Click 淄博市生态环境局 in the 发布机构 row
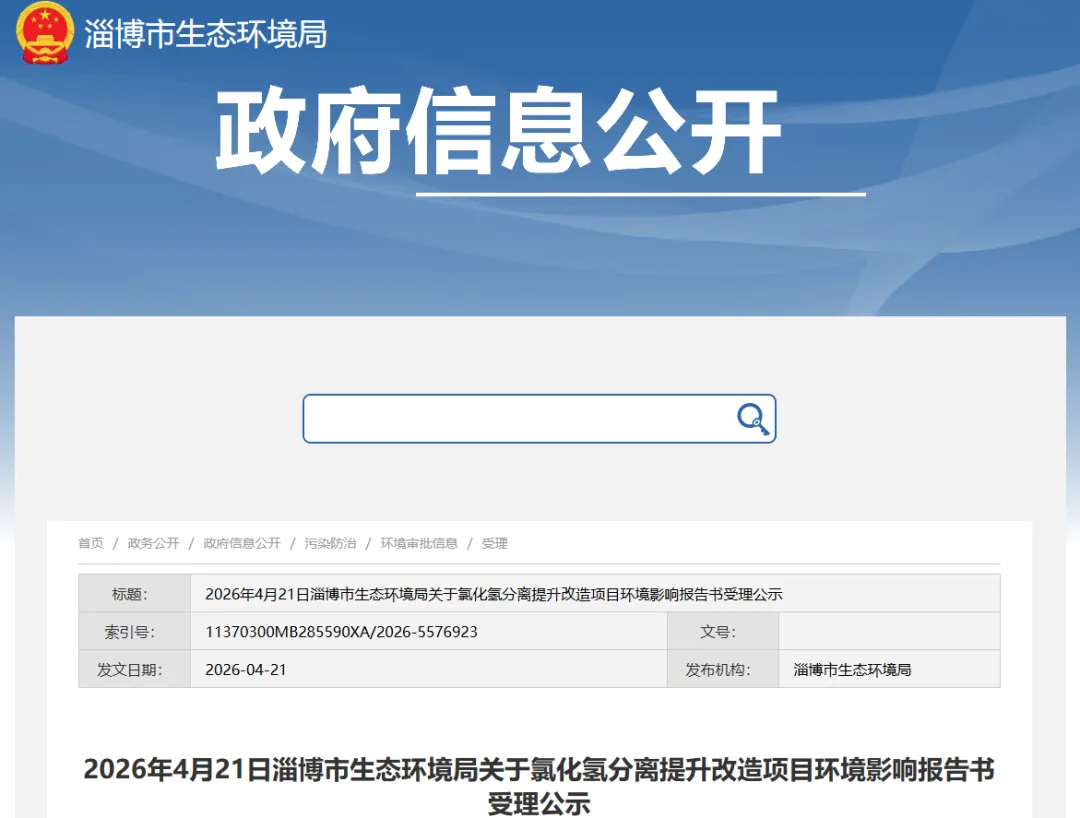 click(x=852, y=669)
